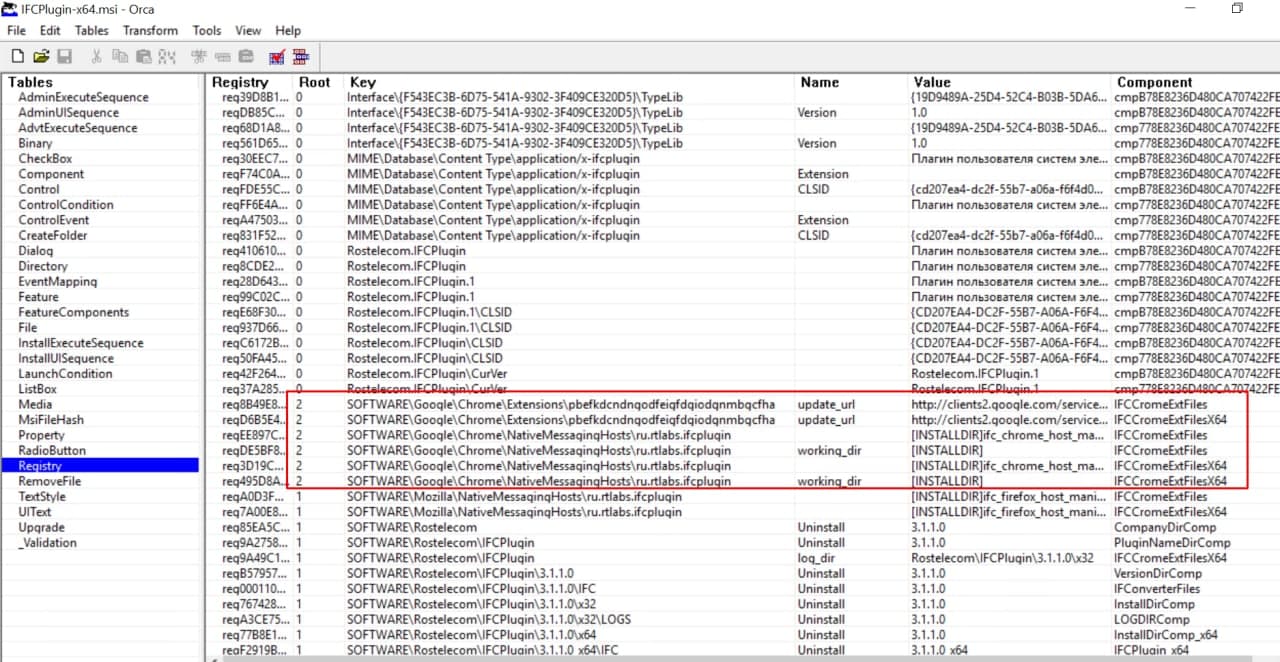This screenshot has width=1280, height=662.
Task: Click the Open folder toolbar icon
Action: click(41, 57)
